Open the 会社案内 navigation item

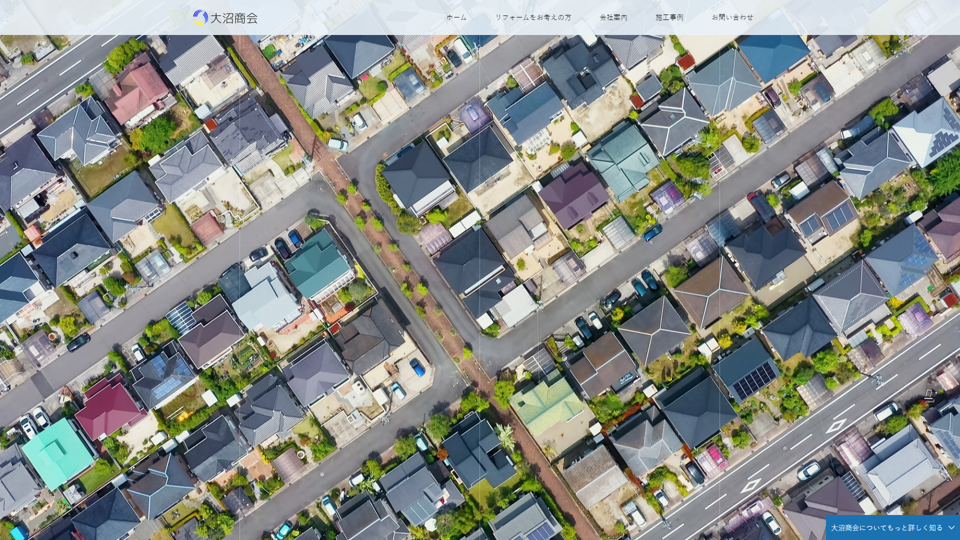613,17
